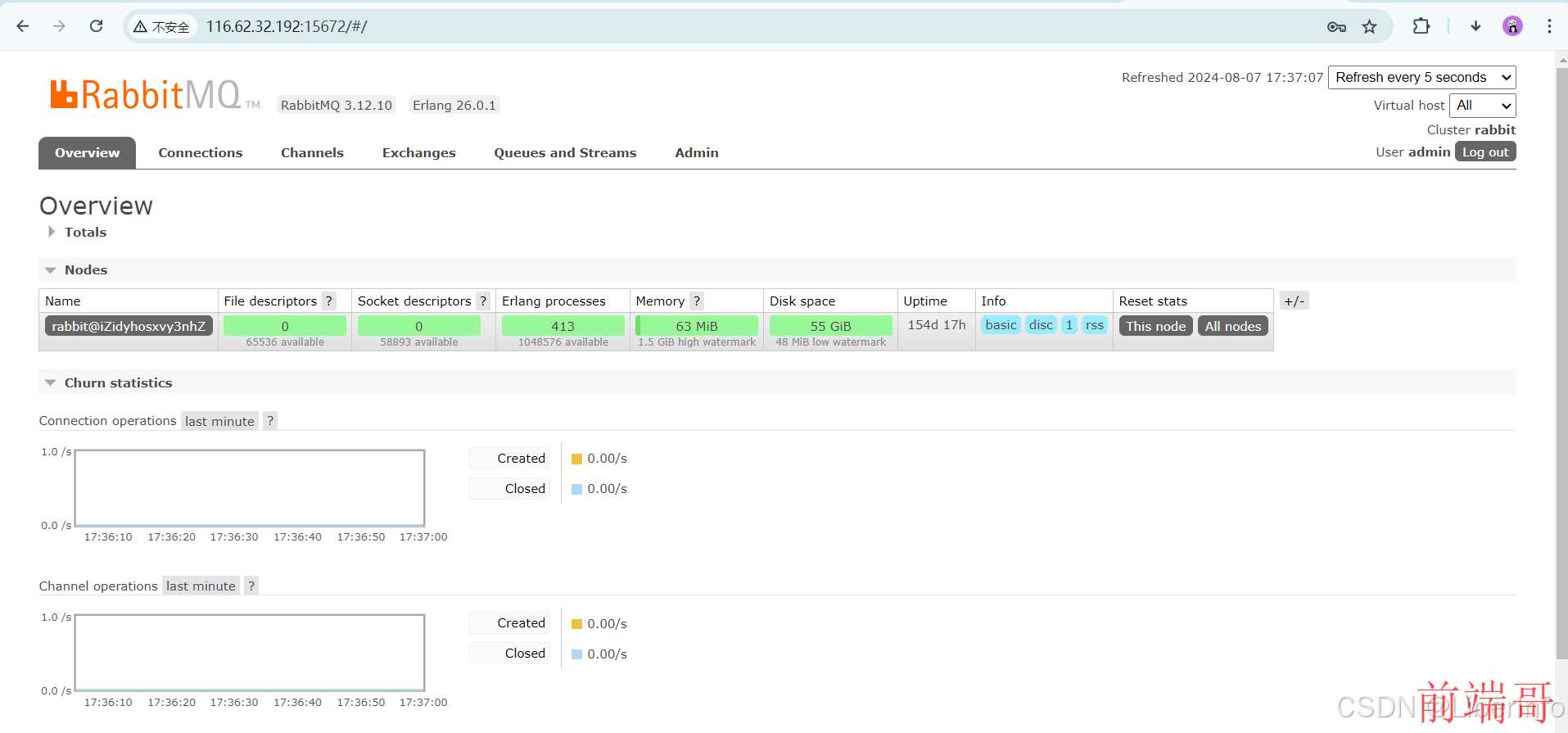Reset stats for All nodes

coord(1232,326)
